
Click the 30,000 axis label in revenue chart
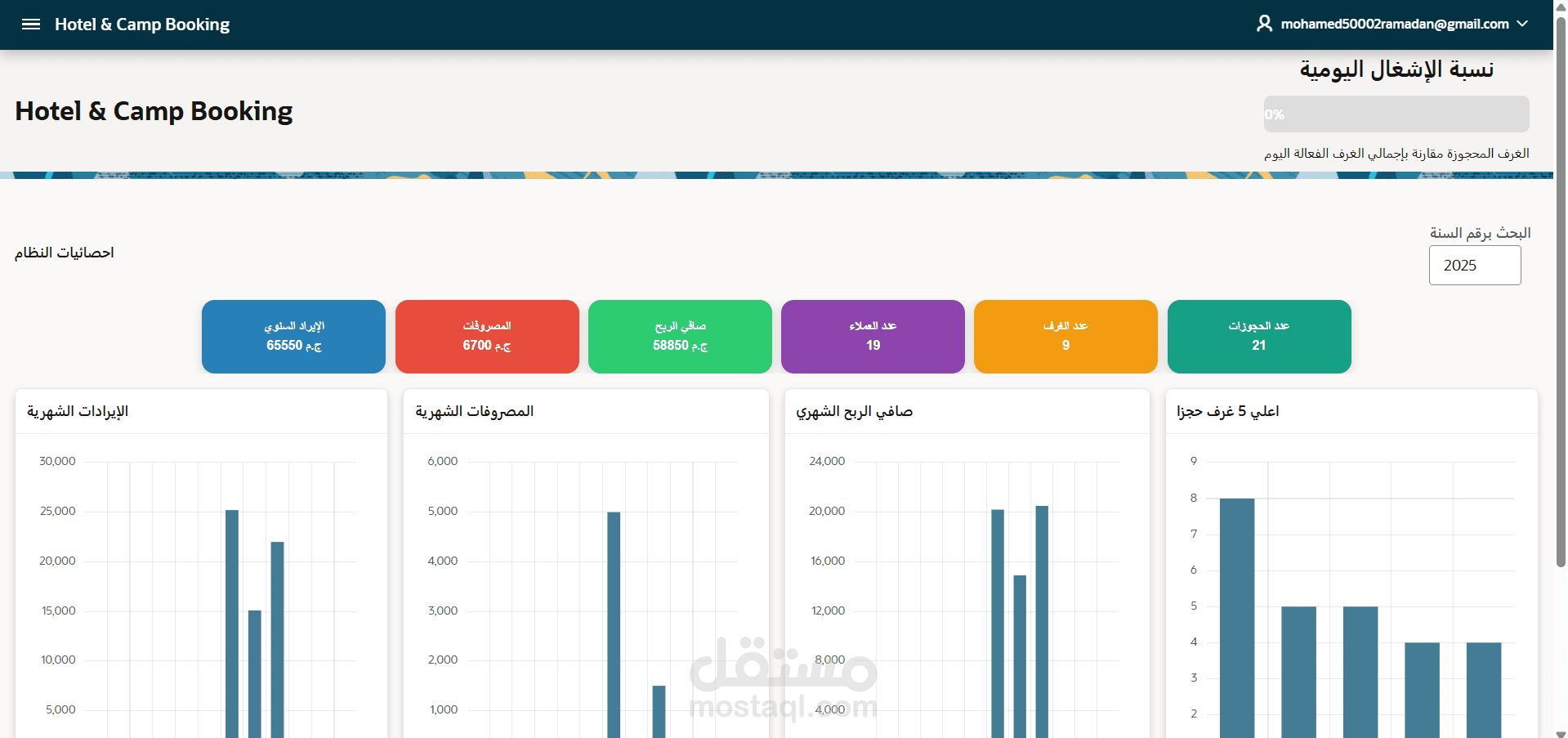click(57, 462)
